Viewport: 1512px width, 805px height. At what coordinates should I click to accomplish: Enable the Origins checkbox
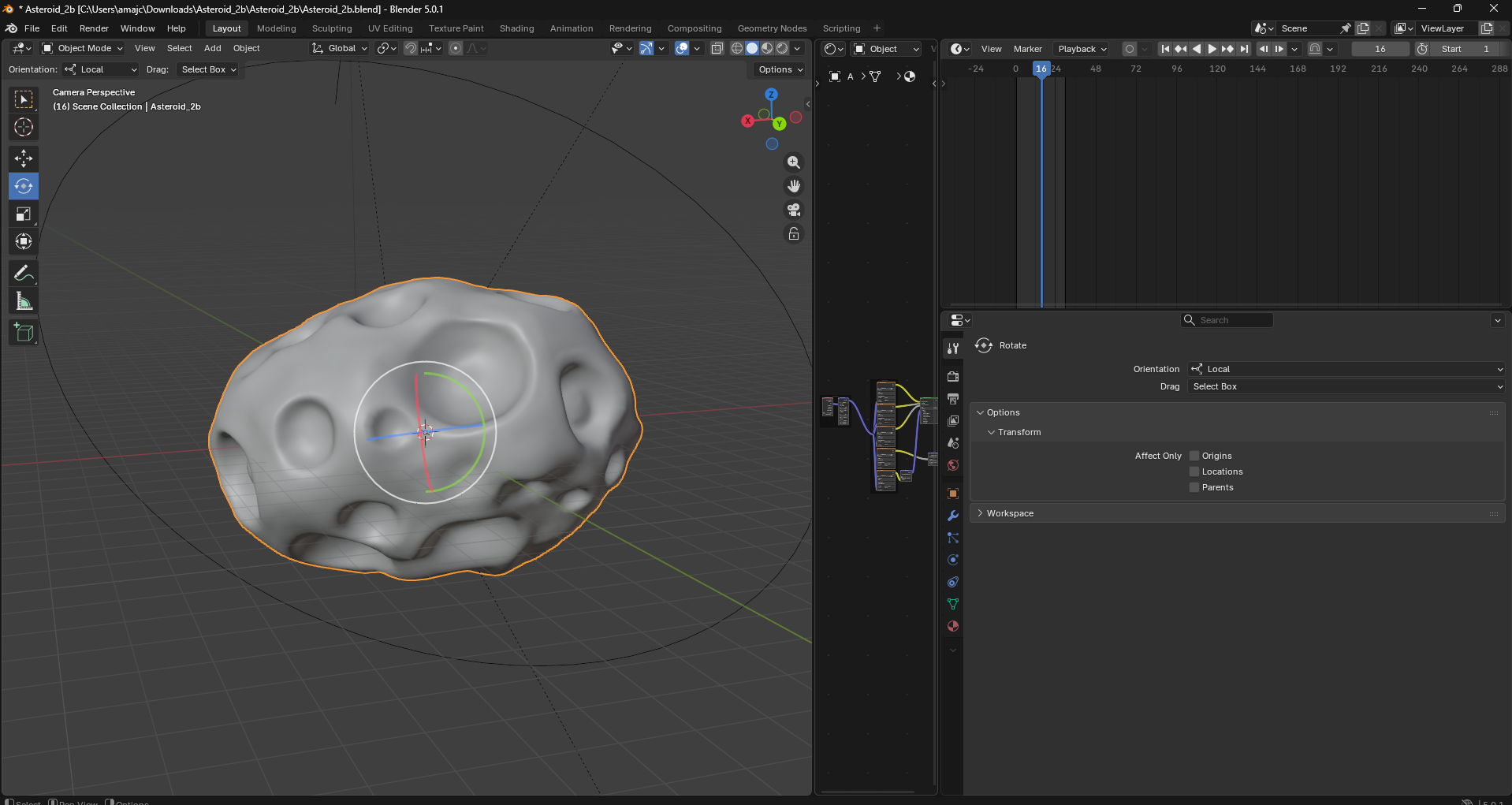coord(1194,456)
